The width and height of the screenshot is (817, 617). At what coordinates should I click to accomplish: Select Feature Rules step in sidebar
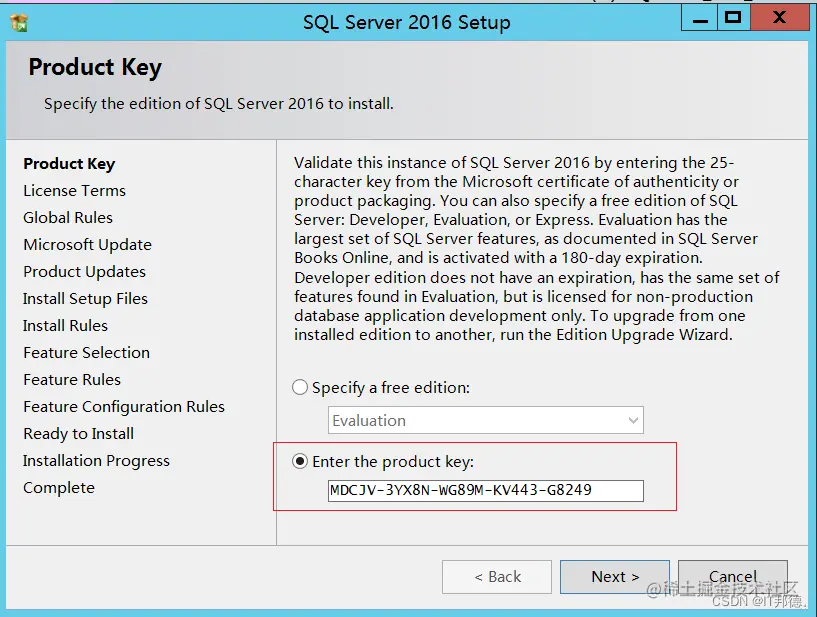pos(72,379)
